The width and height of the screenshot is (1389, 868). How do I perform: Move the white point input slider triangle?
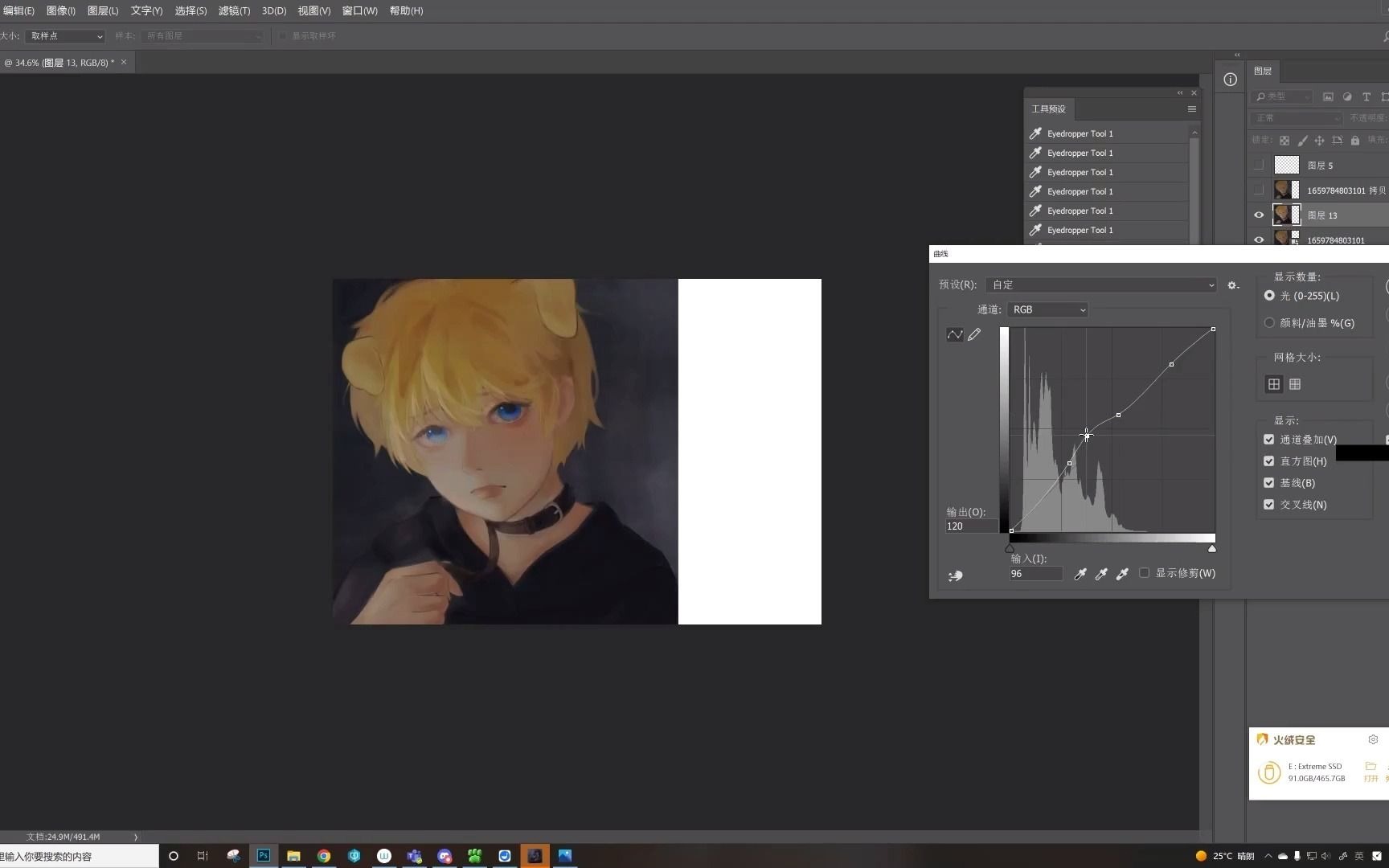(1212, 549)
